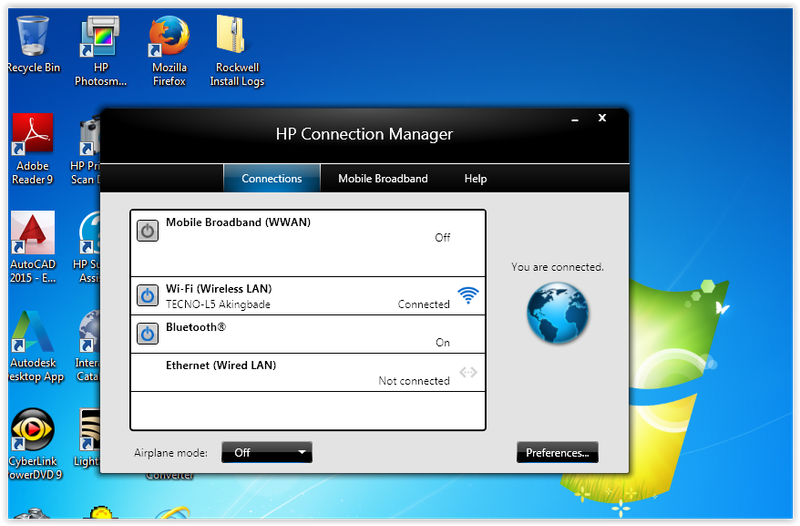Select the Recycle Bin desktop icon

(x=33, y=45)
